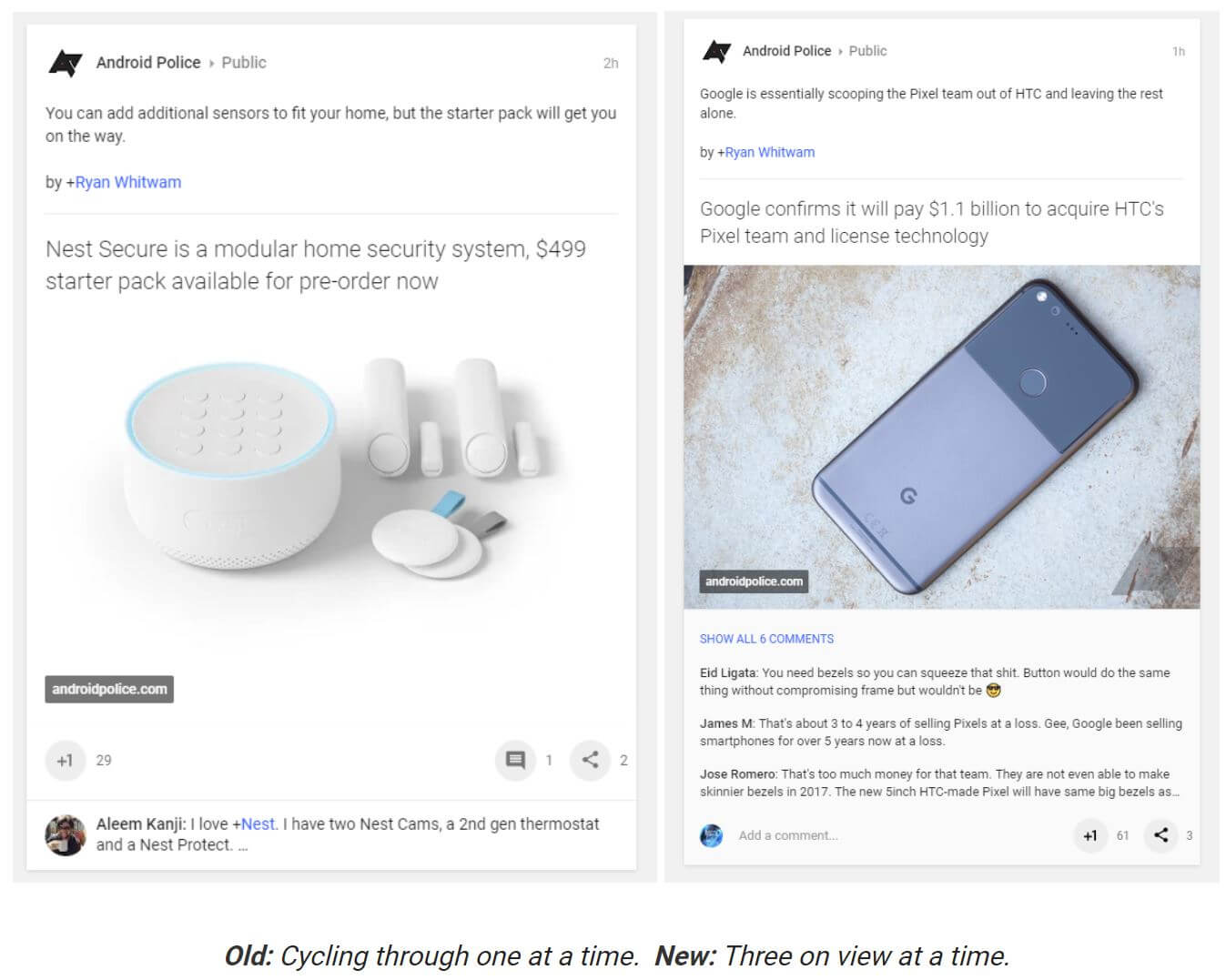
Task: Open Nest Secure article headline
Action: [x=316, y=265]
